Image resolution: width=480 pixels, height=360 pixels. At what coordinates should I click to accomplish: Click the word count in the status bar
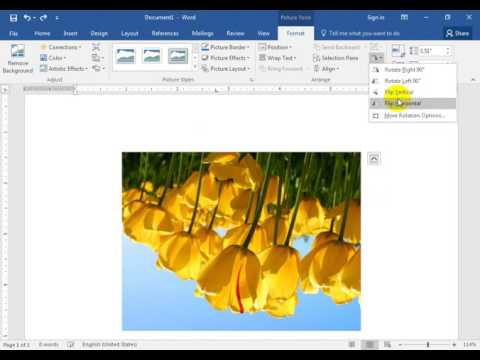[49, 345]
